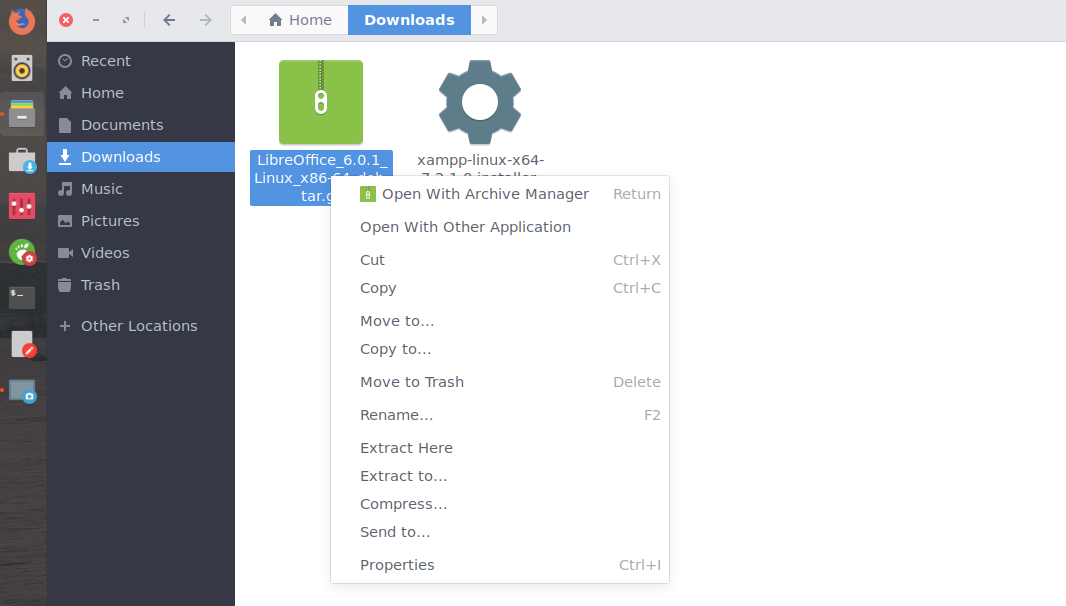Open GNOME Software from the dock
This screenshot has width=1066, height=606.
(22, 160)
